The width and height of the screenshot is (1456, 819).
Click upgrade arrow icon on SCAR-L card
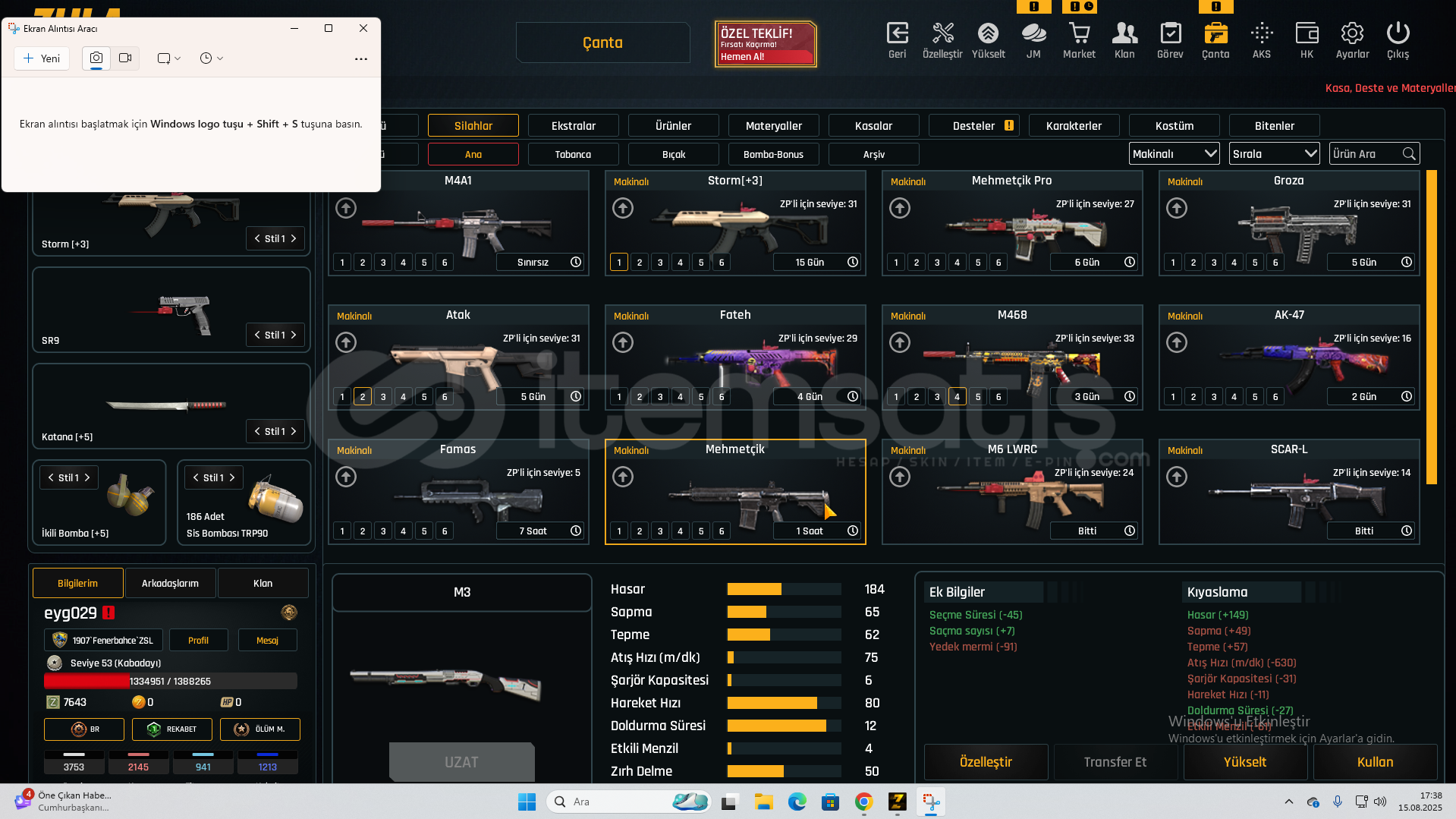(x=1177, y=477)
